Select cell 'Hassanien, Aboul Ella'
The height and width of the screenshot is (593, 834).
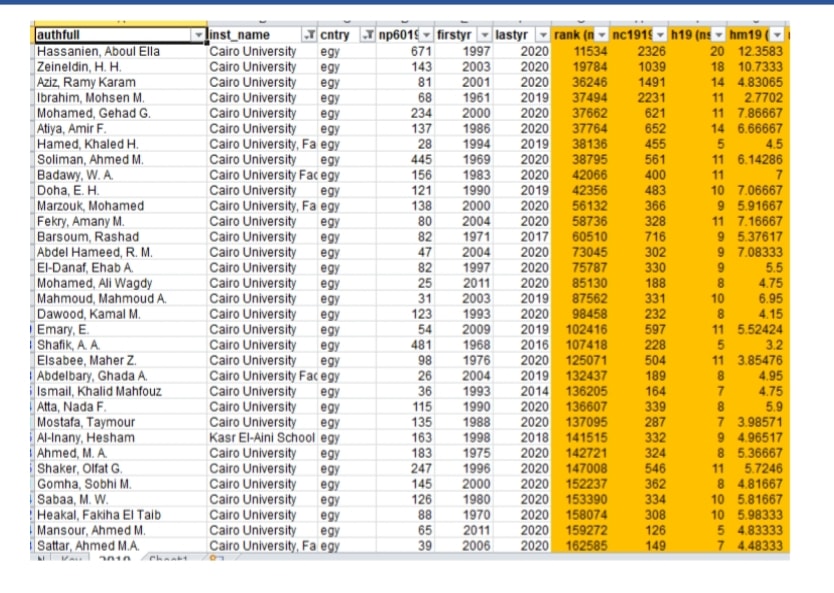[120, 52]
